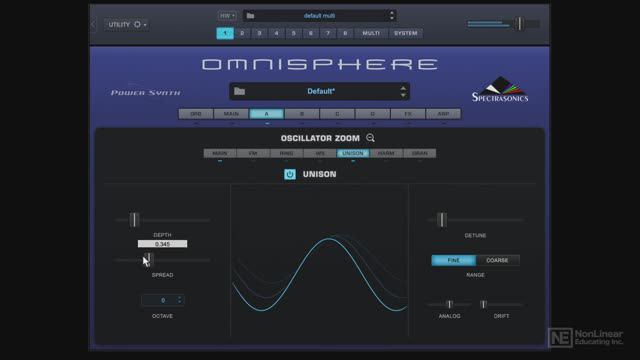640x360 pixels.
Task: Select part 1 button
Action: coord(225,33)
